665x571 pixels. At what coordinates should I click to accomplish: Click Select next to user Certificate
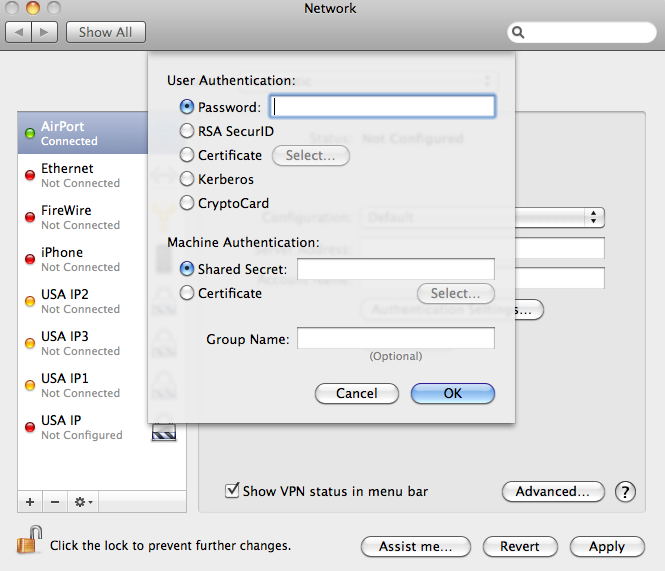click(310, 155)
